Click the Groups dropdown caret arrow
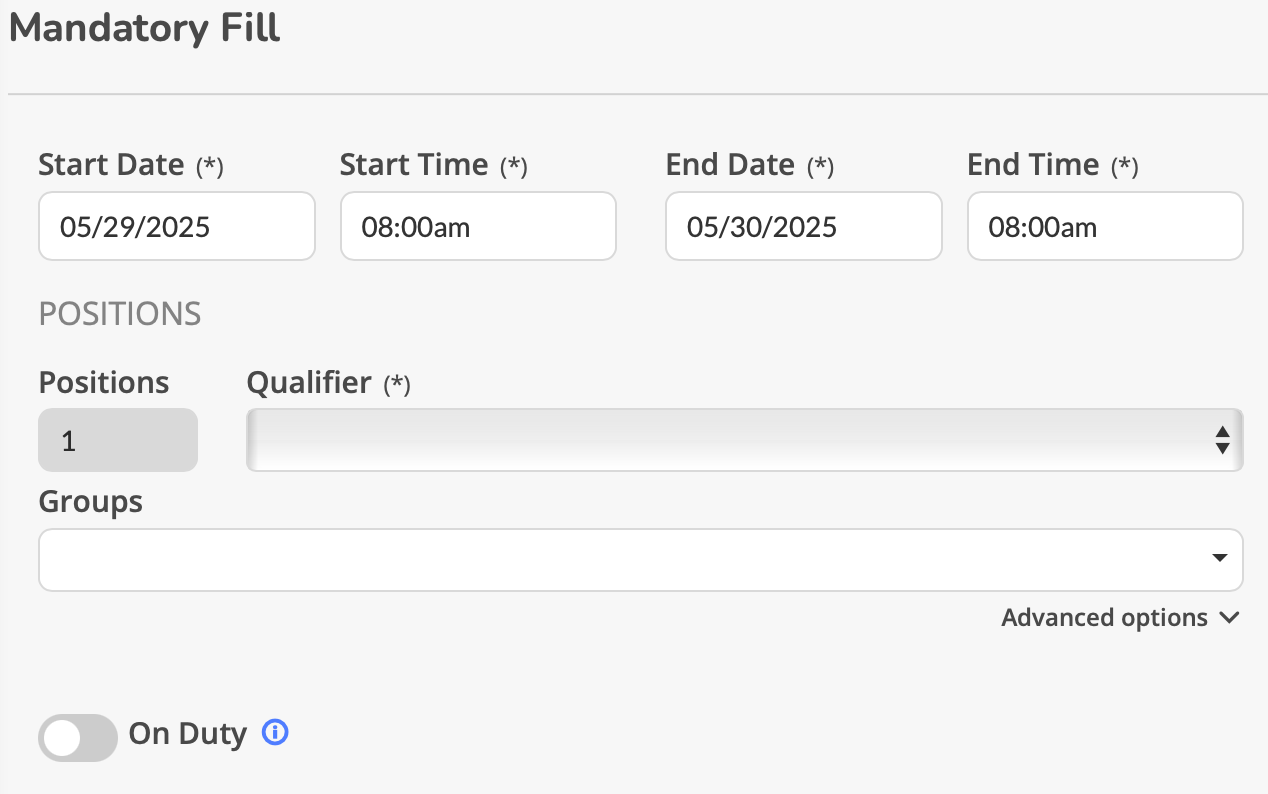The image size is (1268, 794). coord(1220,558)
